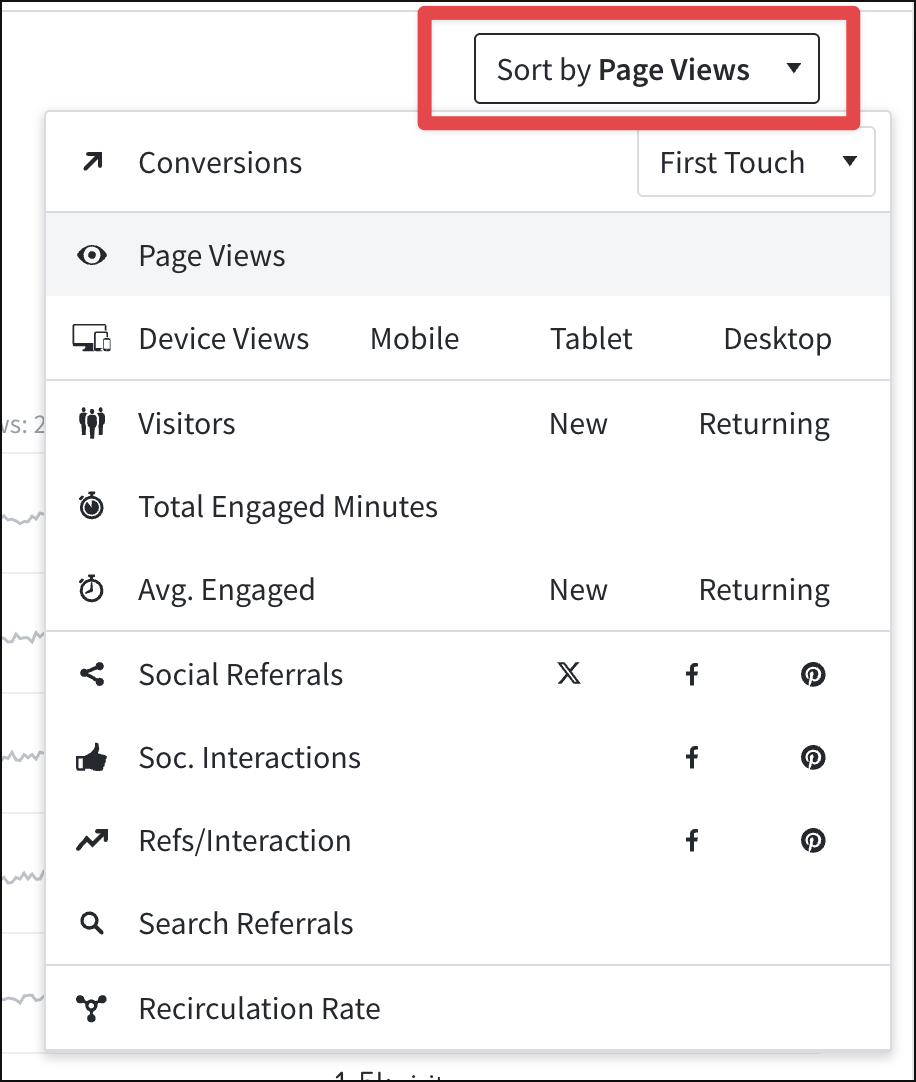Click the Conversions arrow icon
The image size is (916, 1082).
(x=92, y=162)
